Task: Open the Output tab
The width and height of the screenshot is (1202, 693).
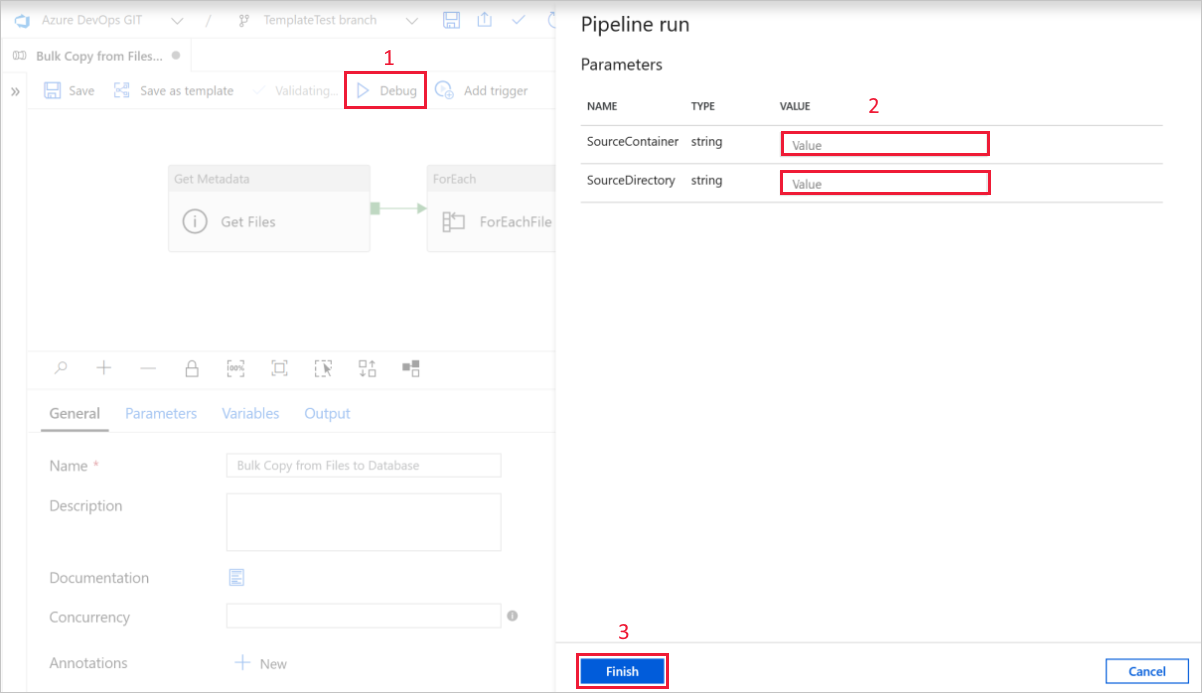Action: tap(327, 413)
